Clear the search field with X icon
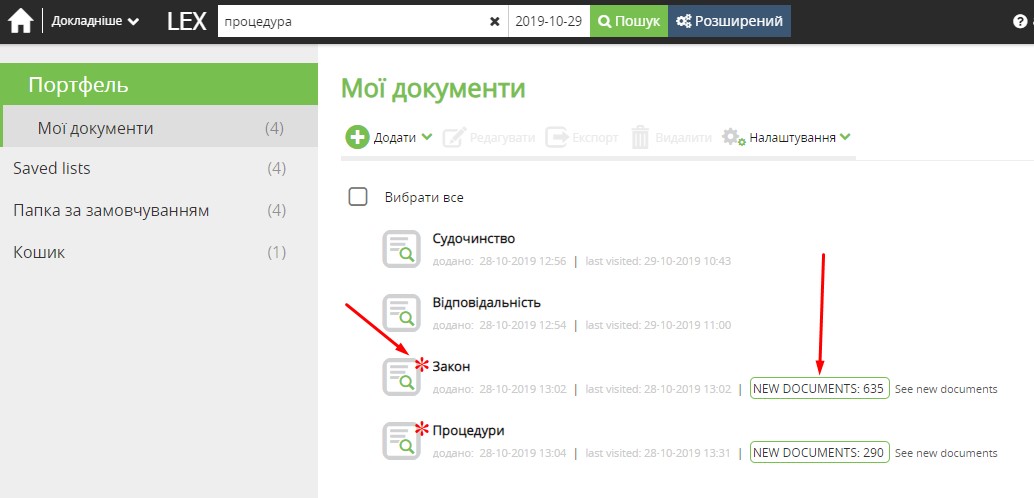The height and width of the screenshot is (498, 1034). 494,21
